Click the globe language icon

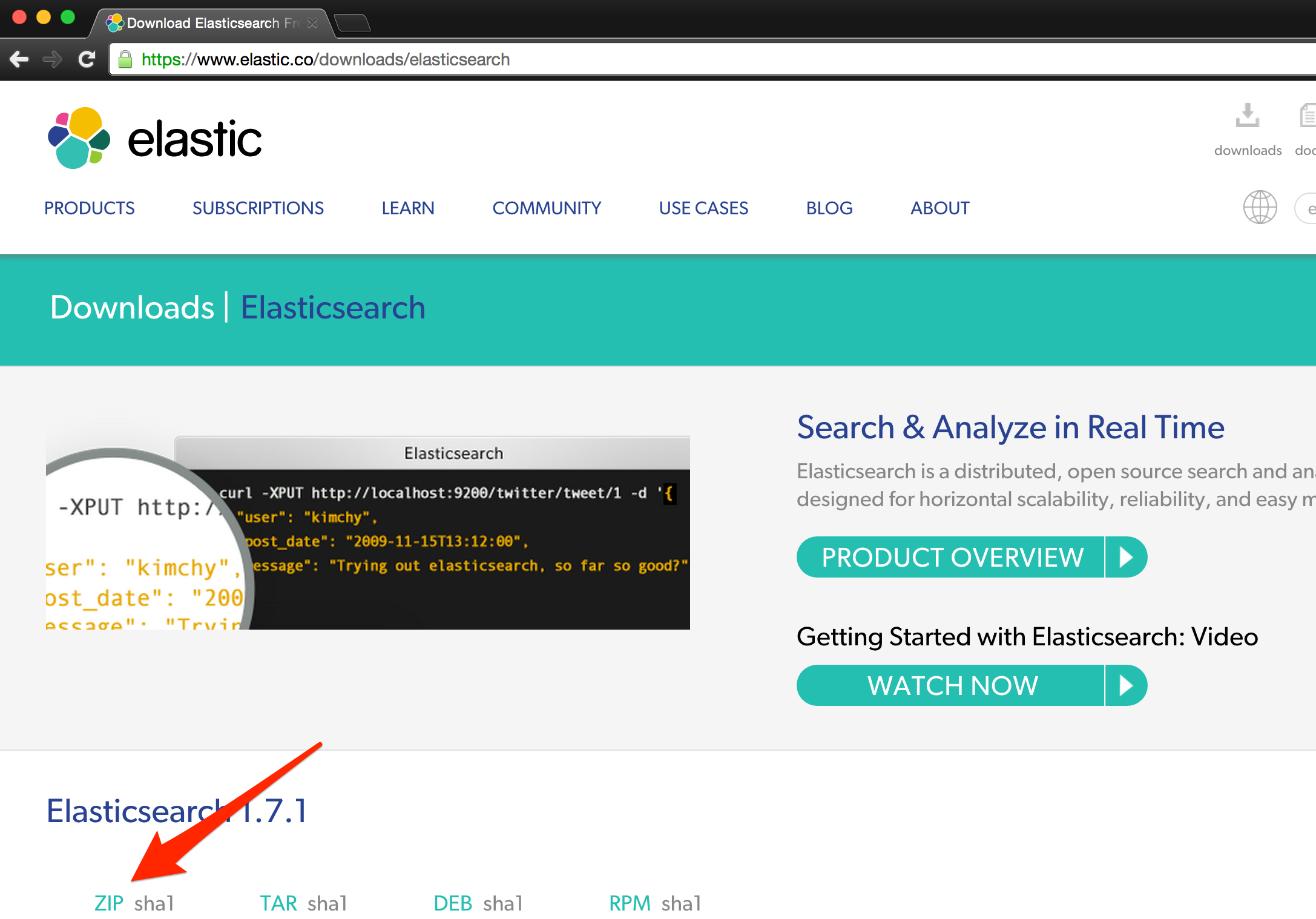[x=1260, y=208]
